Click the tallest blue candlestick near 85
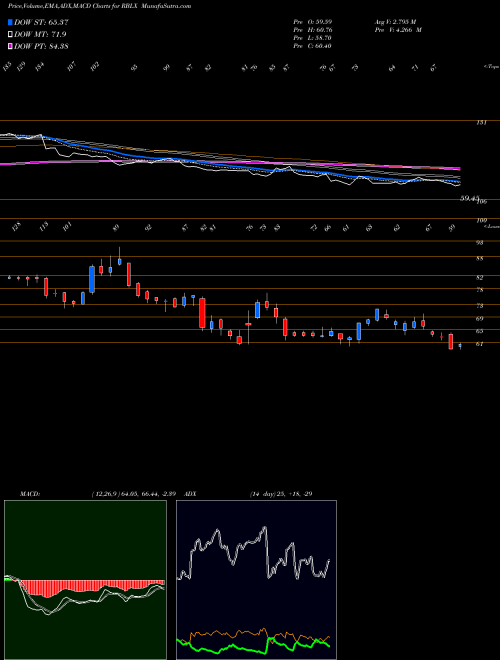This screenshot has height=660, width=500. [92, 279]
